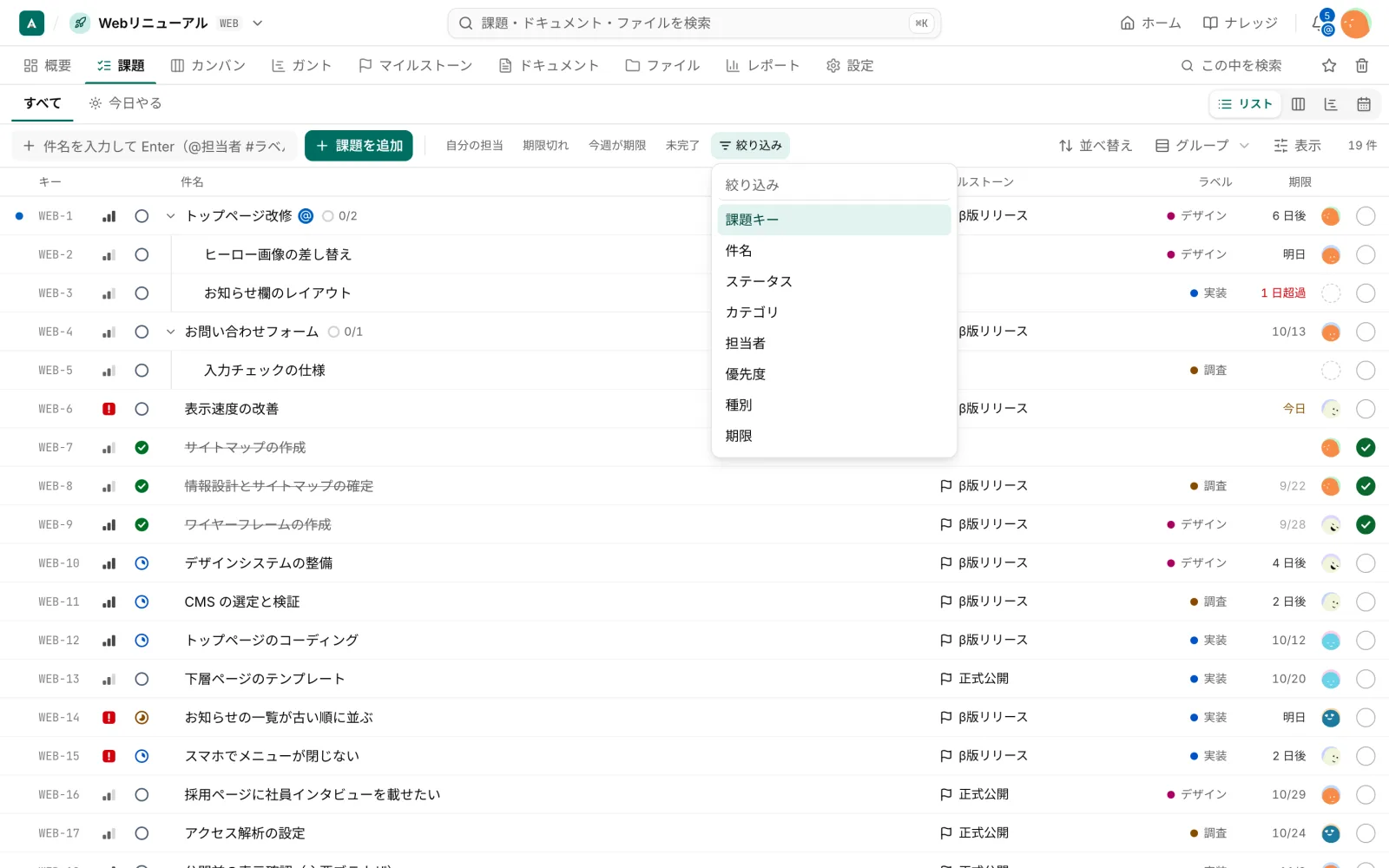Star this project as favorite
The image size is (1389, 868).
pyautogui.click(x=1329, y=65)
